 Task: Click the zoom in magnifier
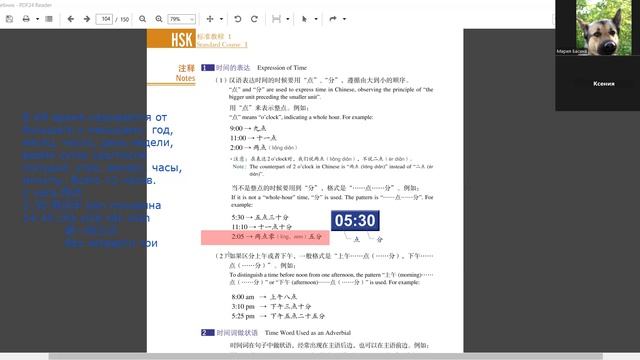click(x=159, y=19)
